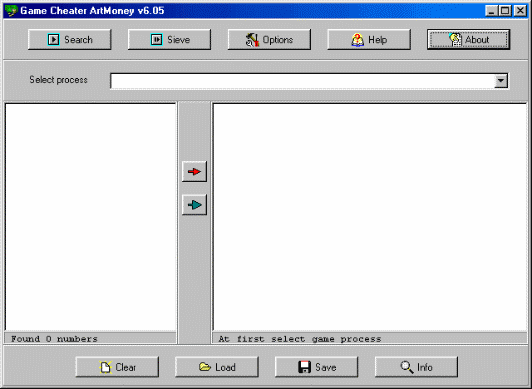The image size is (532, 389).
Task: Click the teal arrow transfer-all button
Action: 194,205
